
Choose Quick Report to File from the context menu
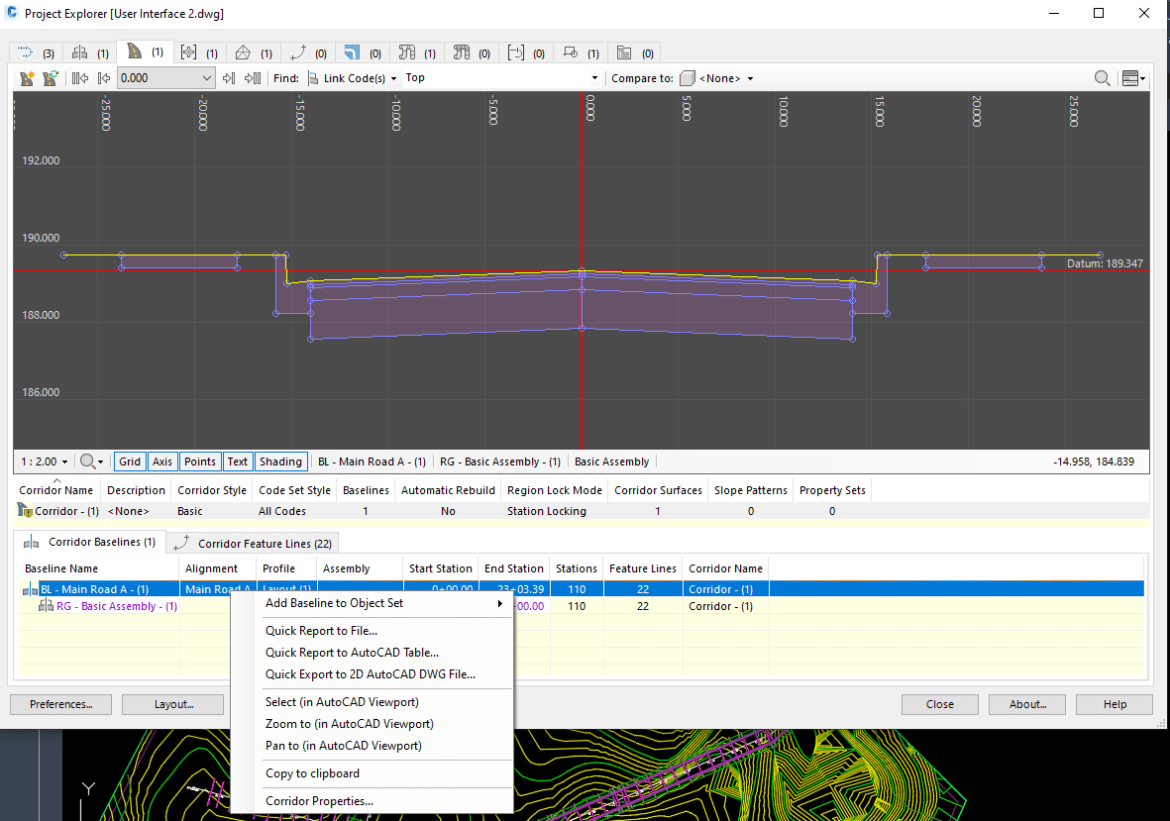coord(320,630)
